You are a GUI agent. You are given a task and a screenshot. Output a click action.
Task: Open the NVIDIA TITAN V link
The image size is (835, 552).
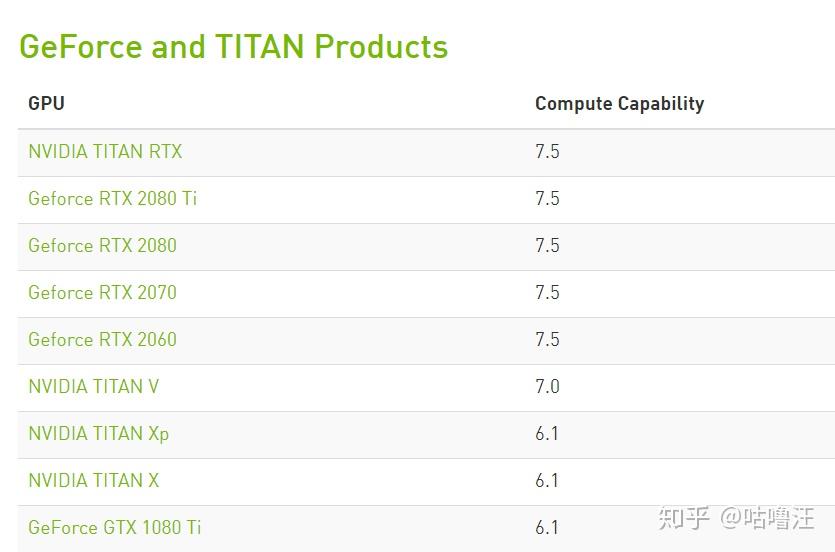point(93,387)
